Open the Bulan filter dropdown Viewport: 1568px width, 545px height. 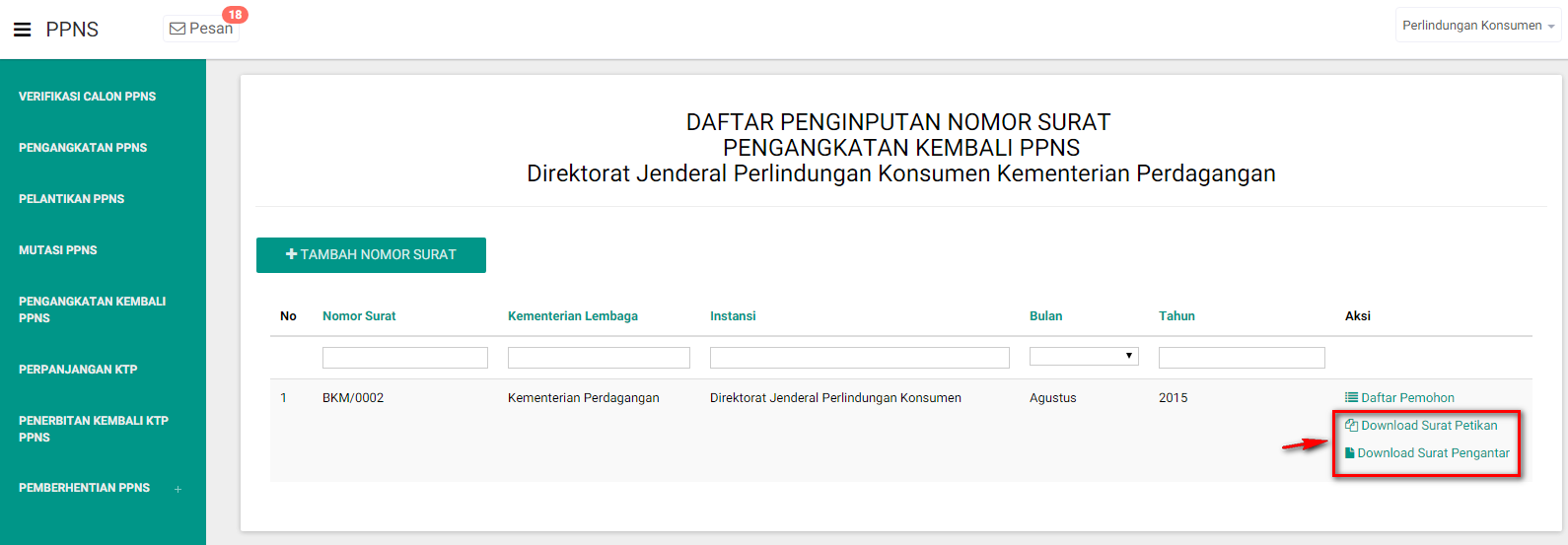1083,356
